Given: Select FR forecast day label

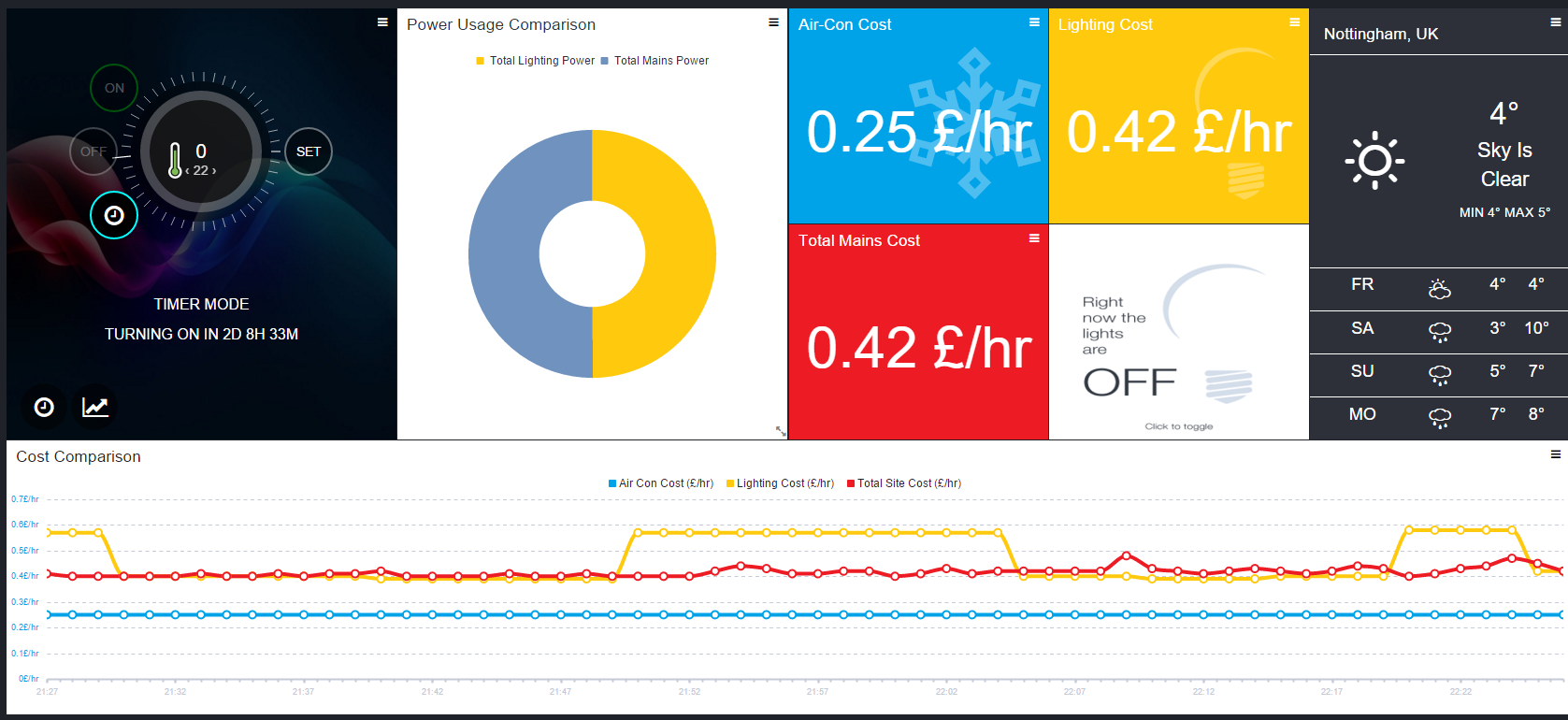Looking at the screenshot, I should [1362, 284].
